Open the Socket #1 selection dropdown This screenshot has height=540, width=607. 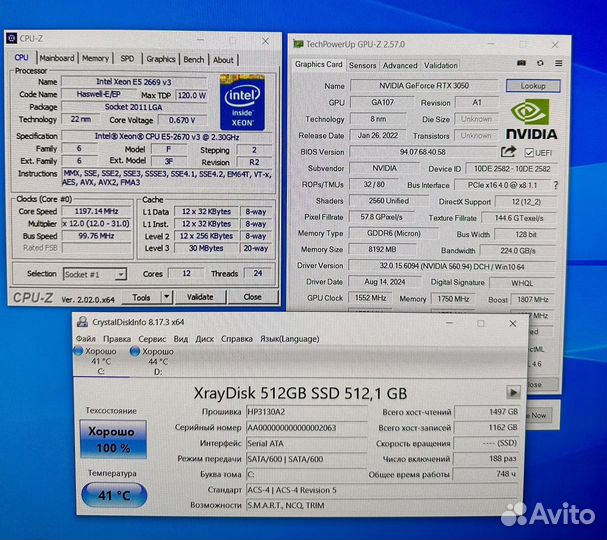coord(94,274)
